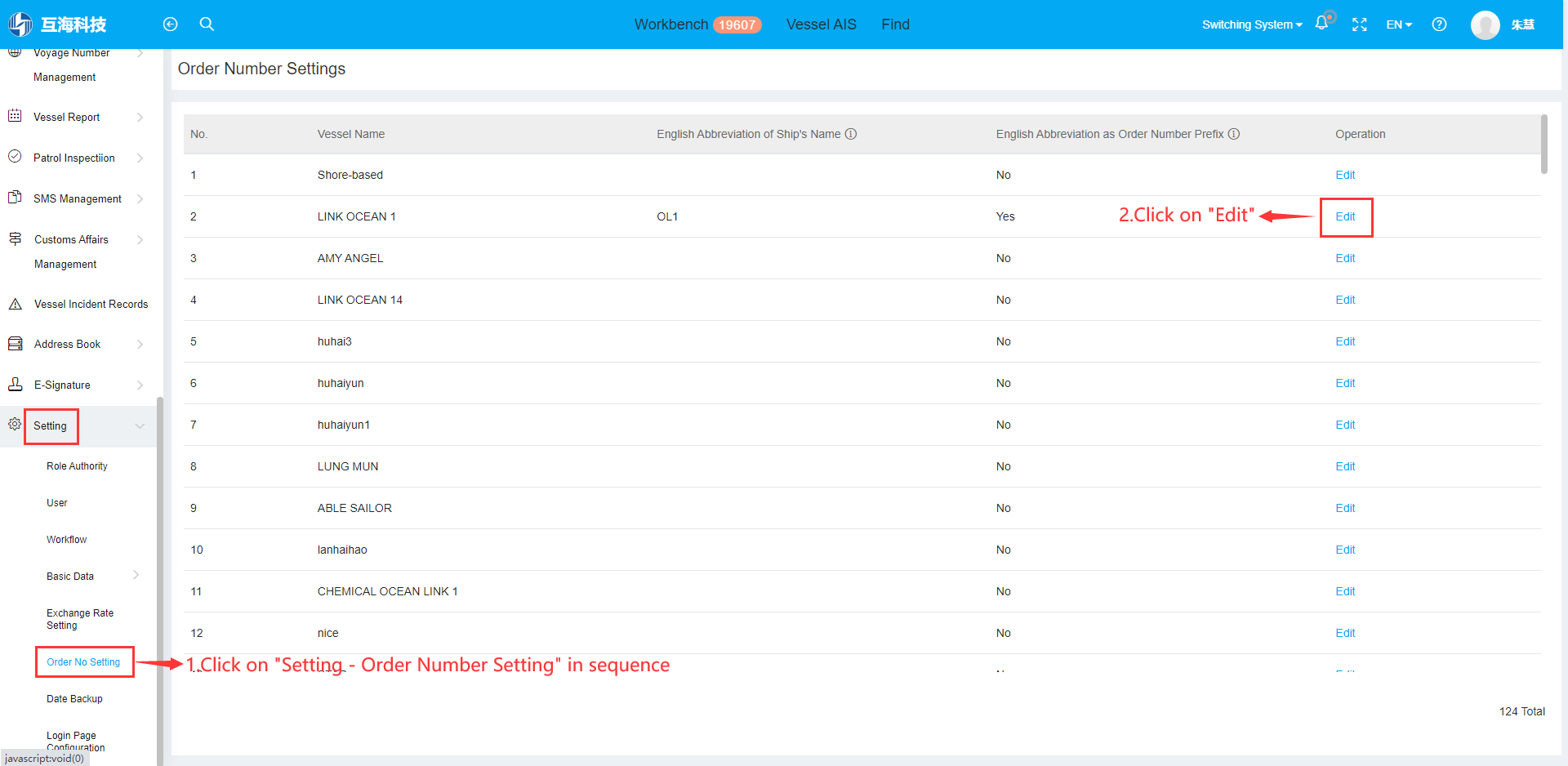Open the Find tab
1568x766 pixels.
point(895,24)
